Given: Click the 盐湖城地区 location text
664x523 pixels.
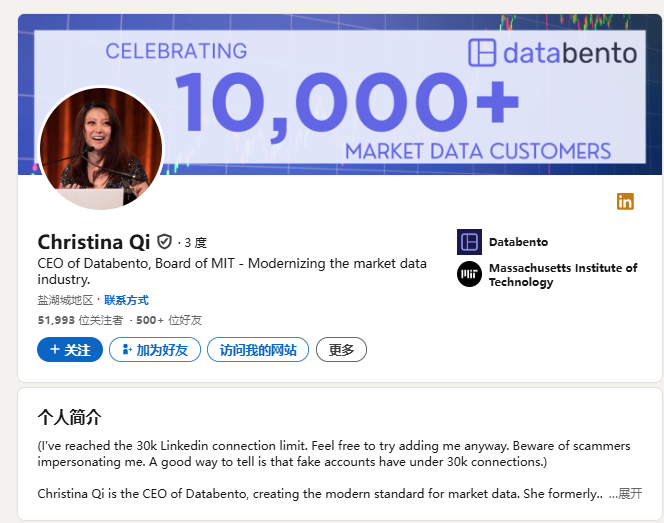Looking at the screenshot, I should (x=65, y=300).
